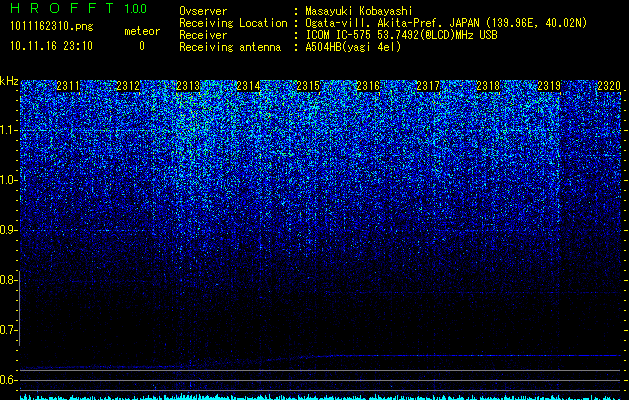This screenshot has height=400, width=629.
Task: Click the HROFFT program title
Action: coord(62,8)
